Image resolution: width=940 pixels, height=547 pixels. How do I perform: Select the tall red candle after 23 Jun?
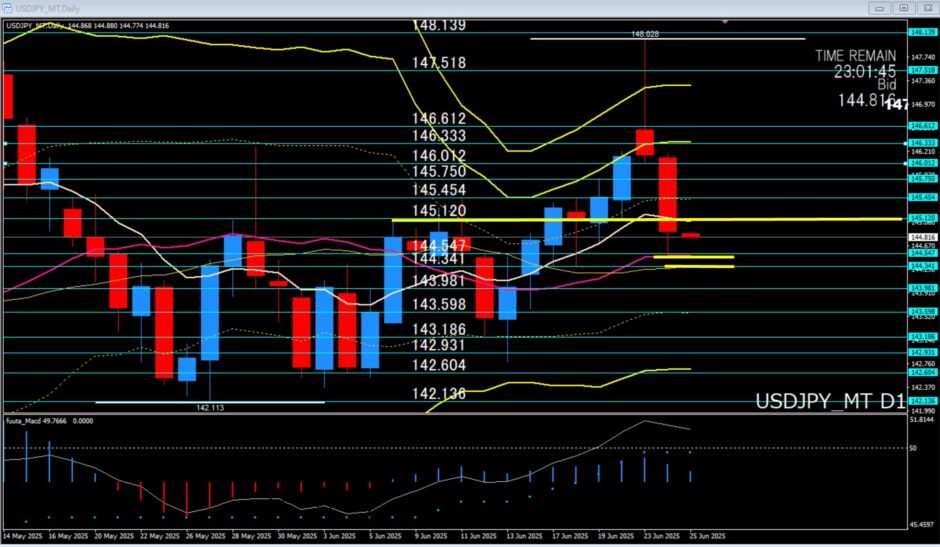point(667,190)
